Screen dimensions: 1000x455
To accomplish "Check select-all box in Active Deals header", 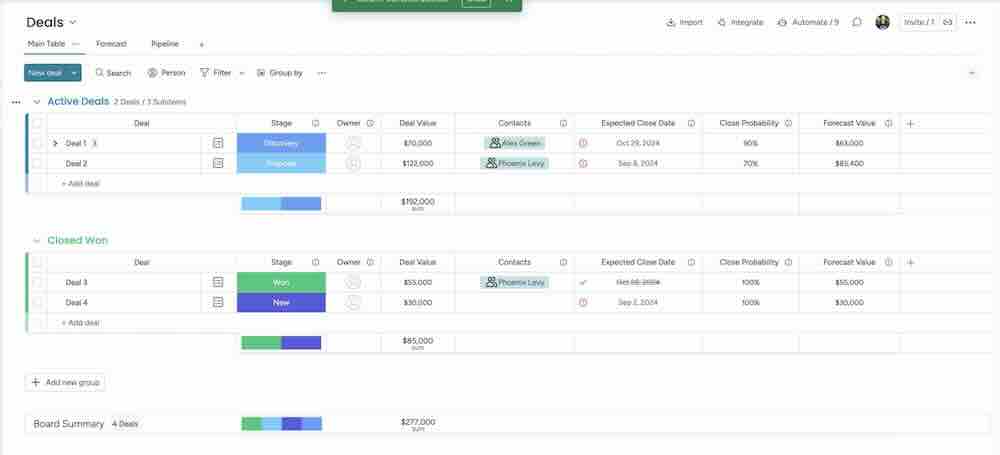I will click(x=37, y=123).
